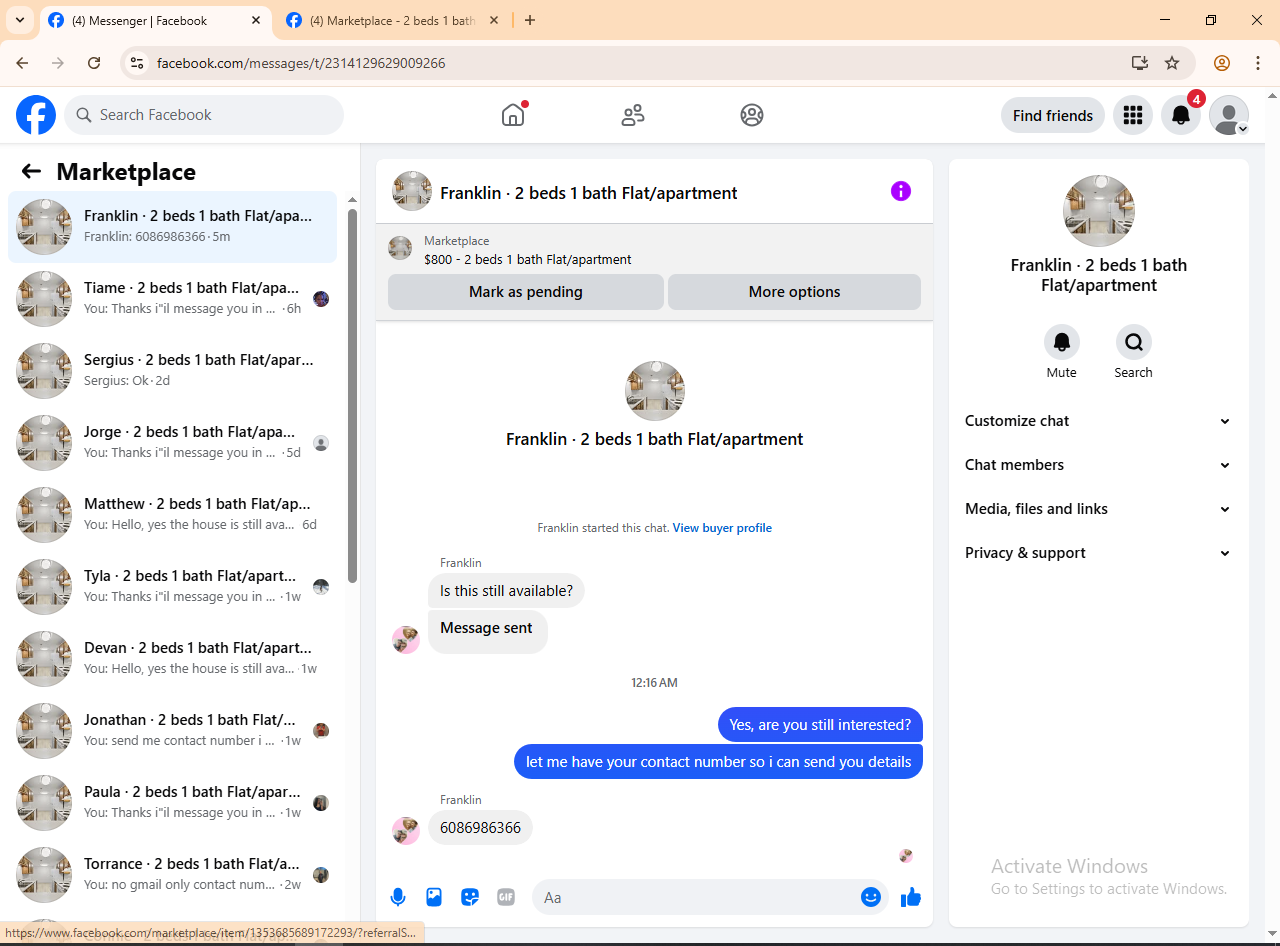Open conversation information purple icon
This screenshot has width=1280, height=946.
tap(901, 191)
